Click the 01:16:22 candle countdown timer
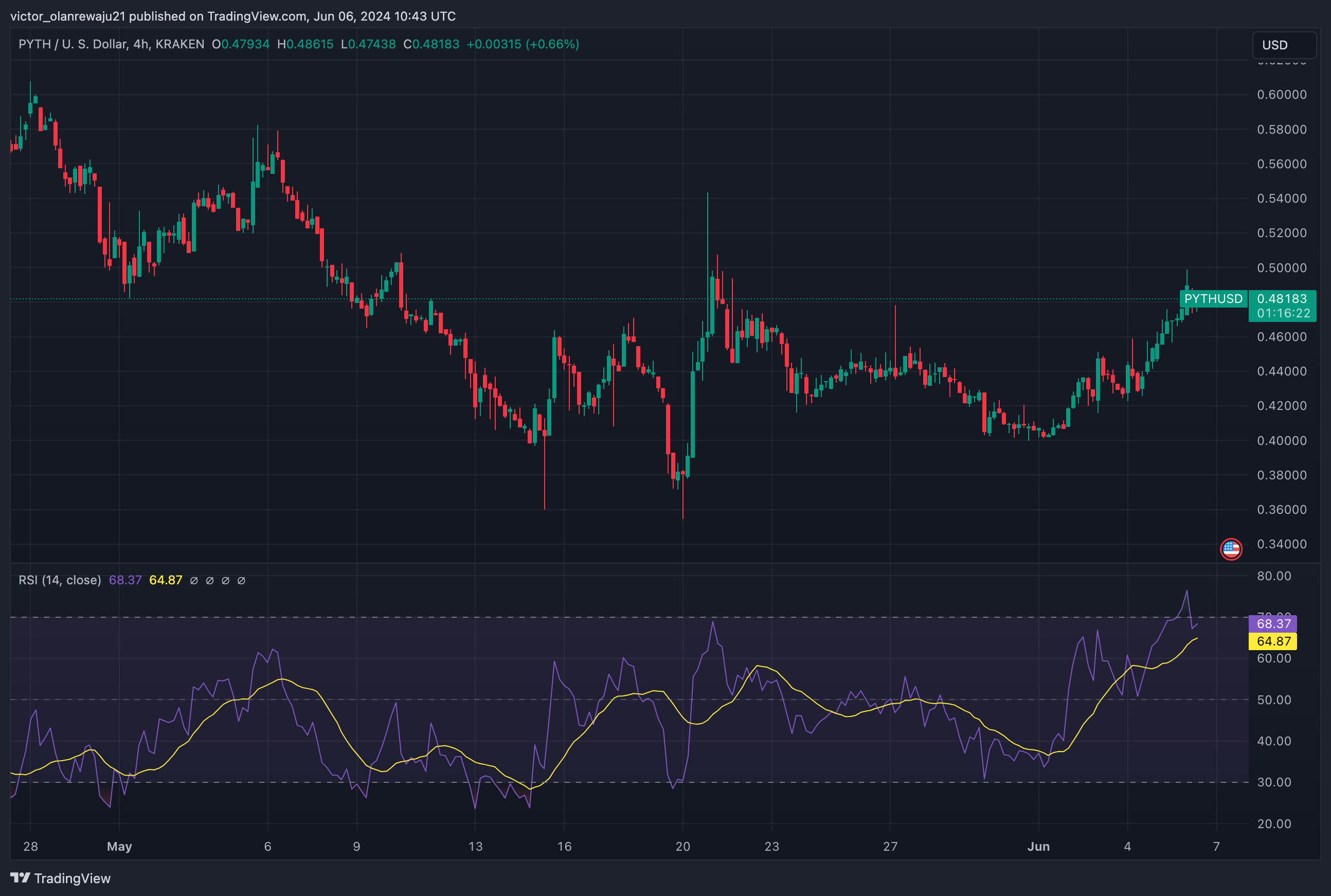Screen dimensions: 1331x896 [x=1283, y=313]
